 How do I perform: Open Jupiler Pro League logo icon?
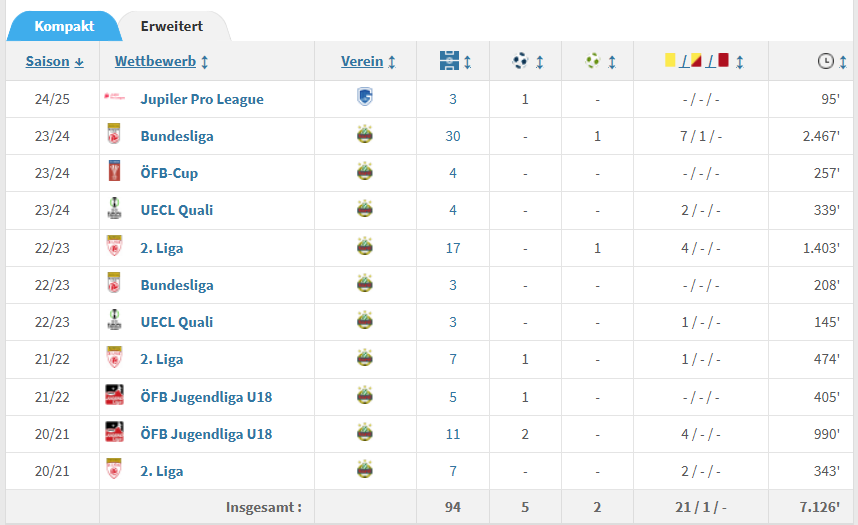[114, 97]
